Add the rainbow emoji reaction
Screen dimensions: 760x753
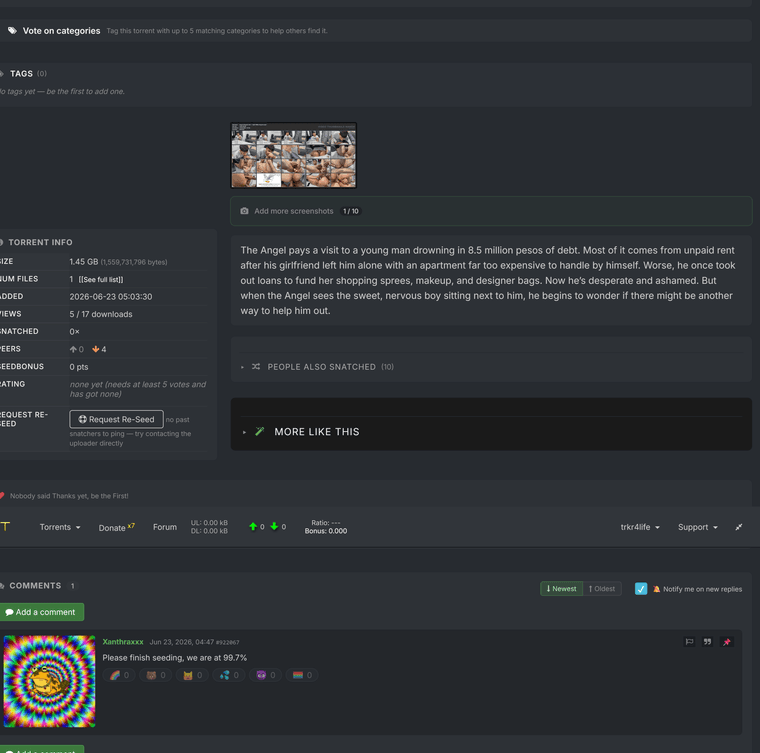point(119,675)
